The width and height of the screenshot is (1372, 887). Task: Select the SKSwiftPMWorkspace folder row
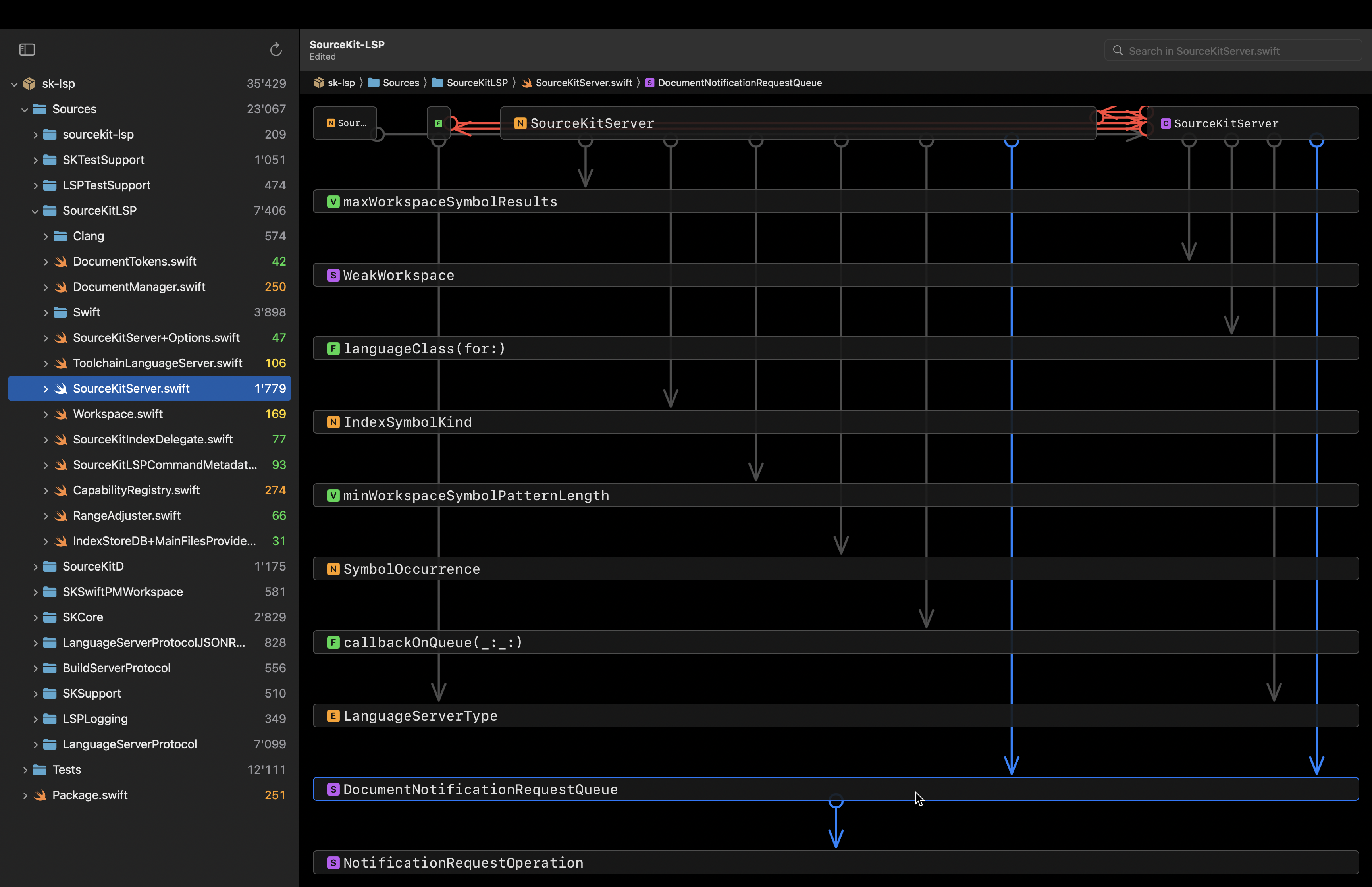150,592
